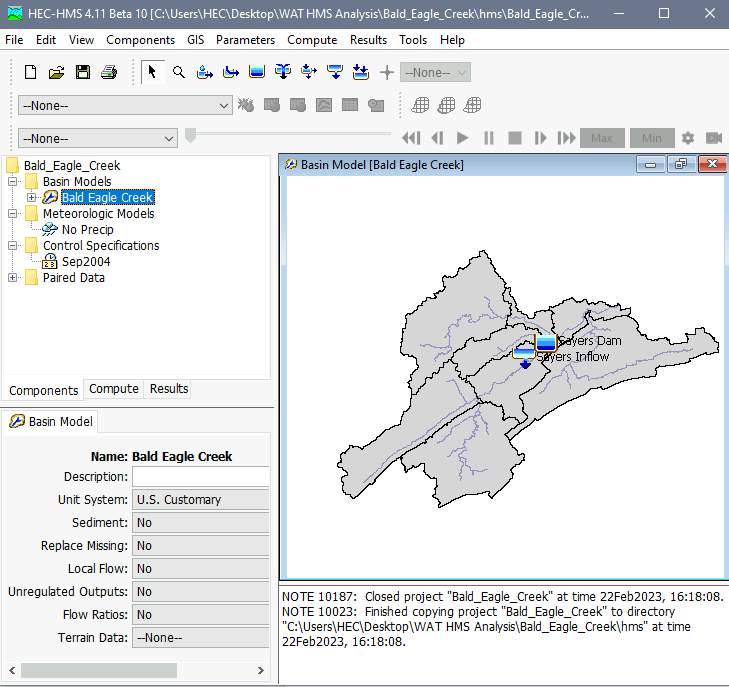Open the Components menu
The image size is (729, 687).
pyautogui.click(x=140, y=40)
